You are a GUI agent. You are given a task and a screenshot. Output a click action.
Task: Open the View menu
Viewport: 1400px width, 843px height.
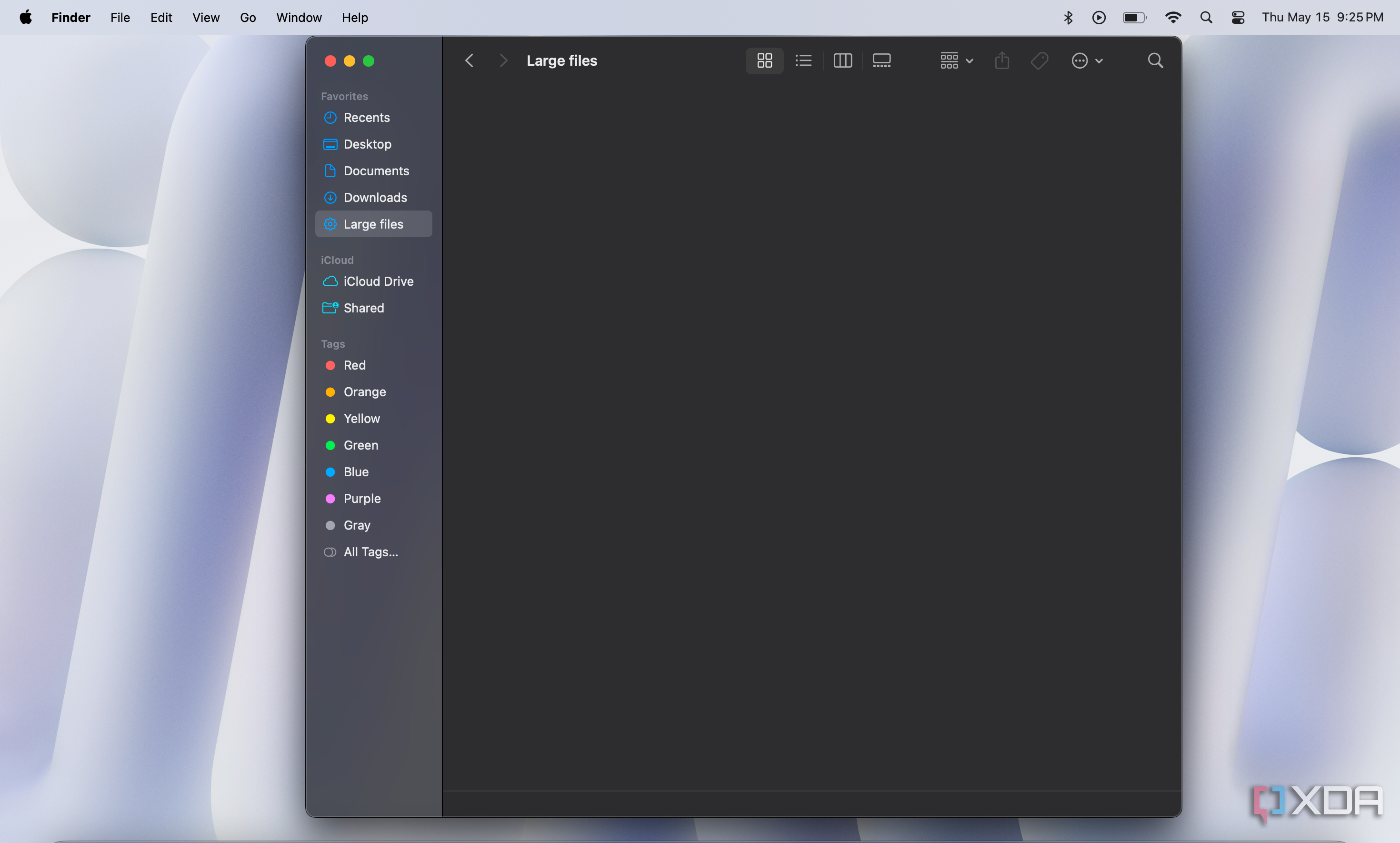(206, 18)
